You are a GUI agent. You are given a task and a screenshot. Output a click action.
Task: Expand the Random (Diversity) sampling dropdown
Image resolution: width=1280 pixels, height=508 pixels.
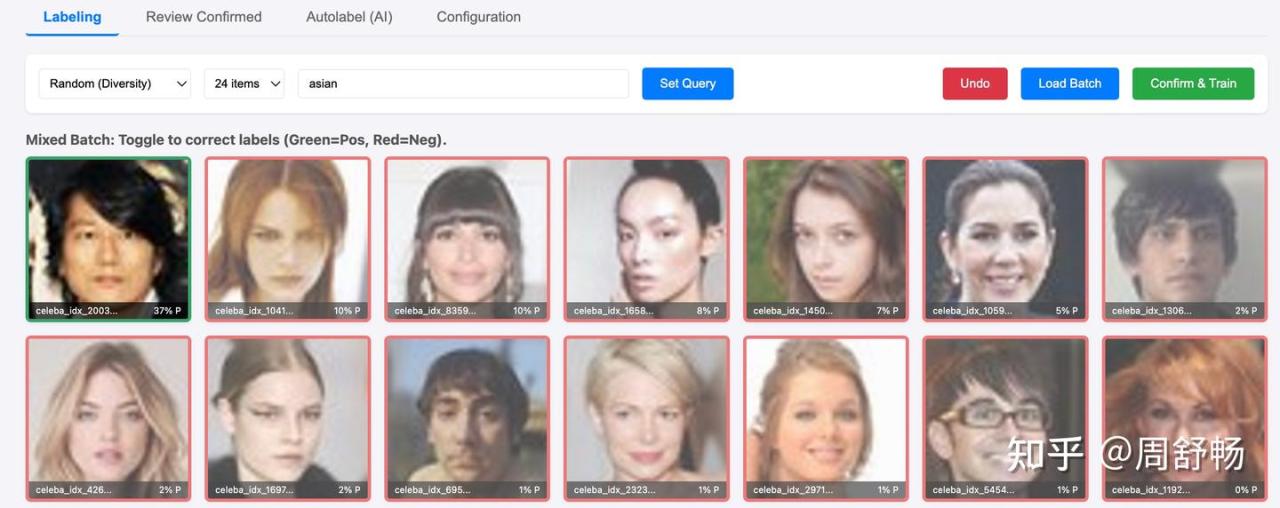[115, 84]
